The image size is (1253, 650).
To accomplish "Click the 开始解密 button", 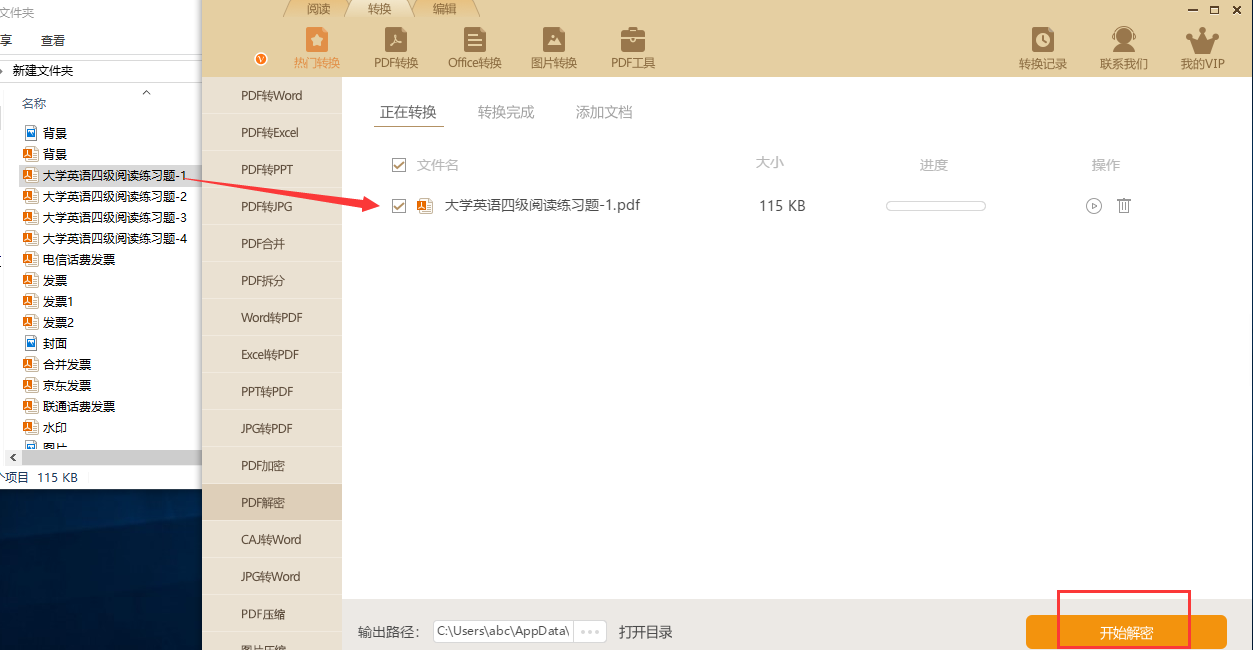I will [x=1126, y=633].
